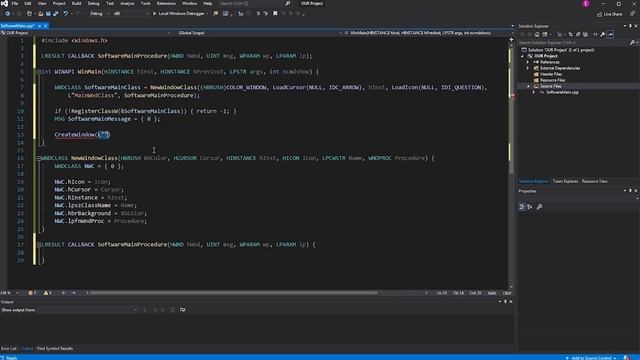Viewport: 640px width, 360px height.
Task: Collapse the OUR Project node
Action: point(522,56)
